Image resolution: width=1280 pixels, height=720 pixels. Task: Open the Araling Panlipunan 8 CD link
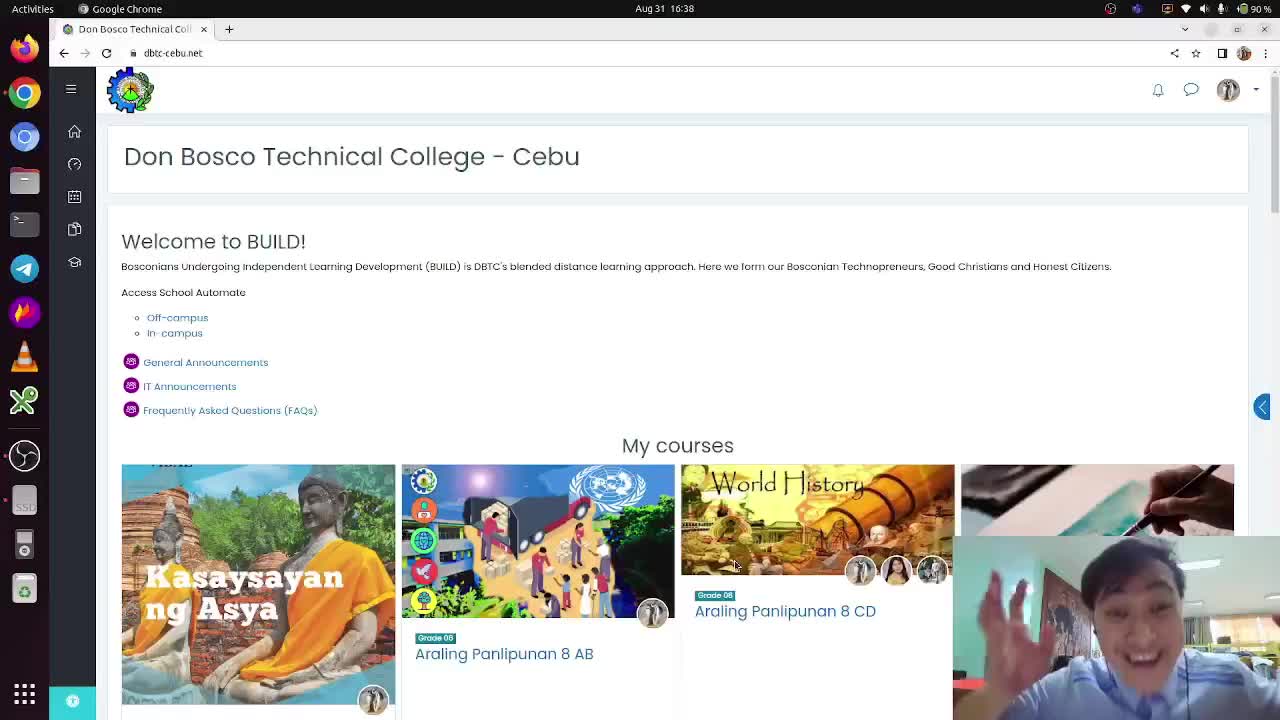[x=785, y=611]
